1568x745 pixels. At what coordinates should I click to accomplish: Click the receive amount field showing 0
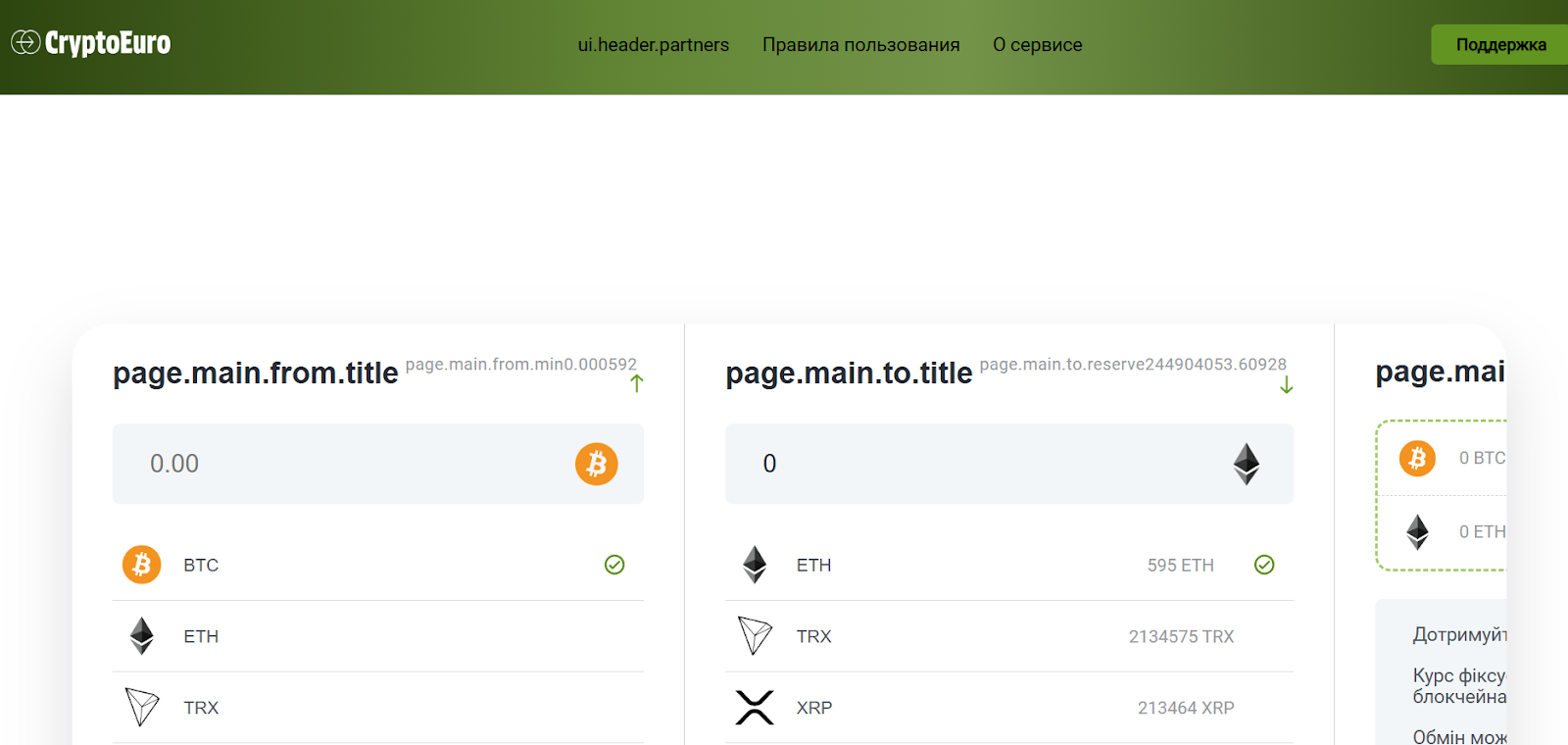tap(1009, 464)
